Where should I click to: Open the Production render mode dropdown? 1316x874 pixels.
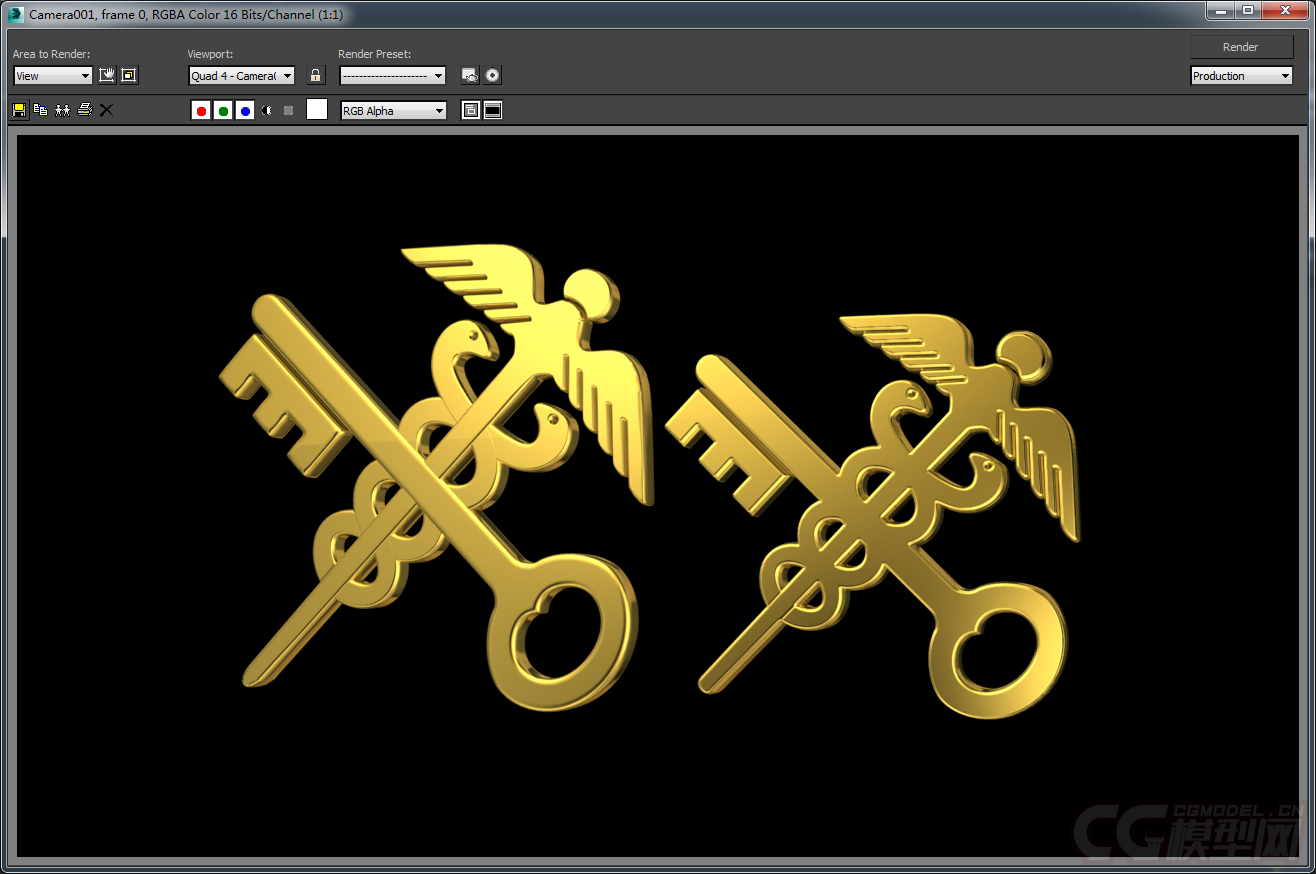(1241, 76)
